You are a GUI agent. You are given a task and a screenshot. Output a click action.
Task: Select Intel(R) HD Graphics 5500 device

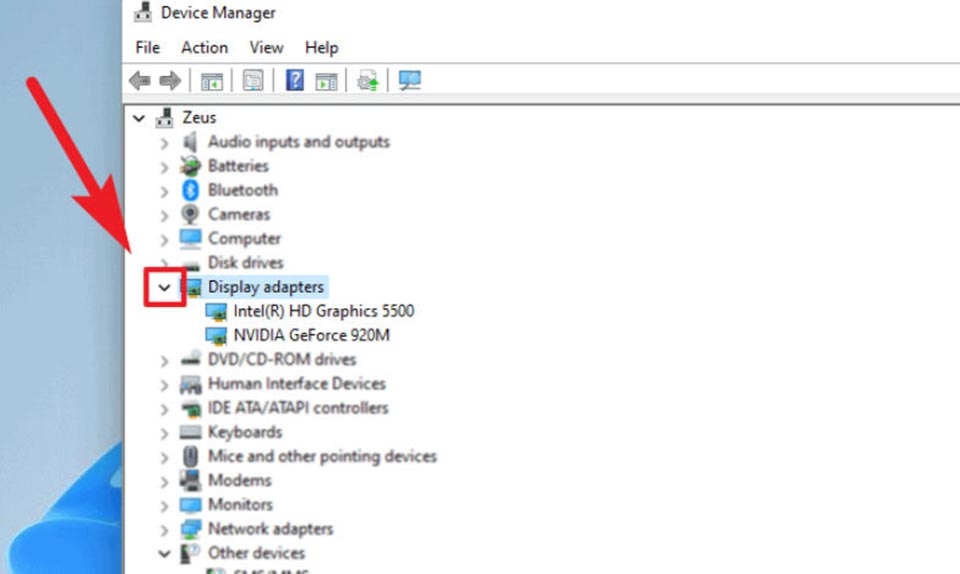click(x=323, y=311)
